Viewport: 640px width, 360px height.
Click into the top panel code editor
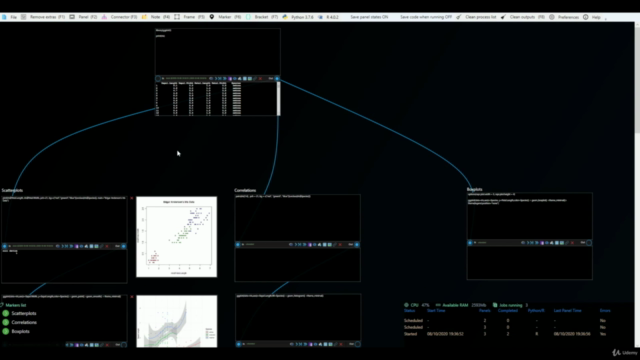(218, 52)
